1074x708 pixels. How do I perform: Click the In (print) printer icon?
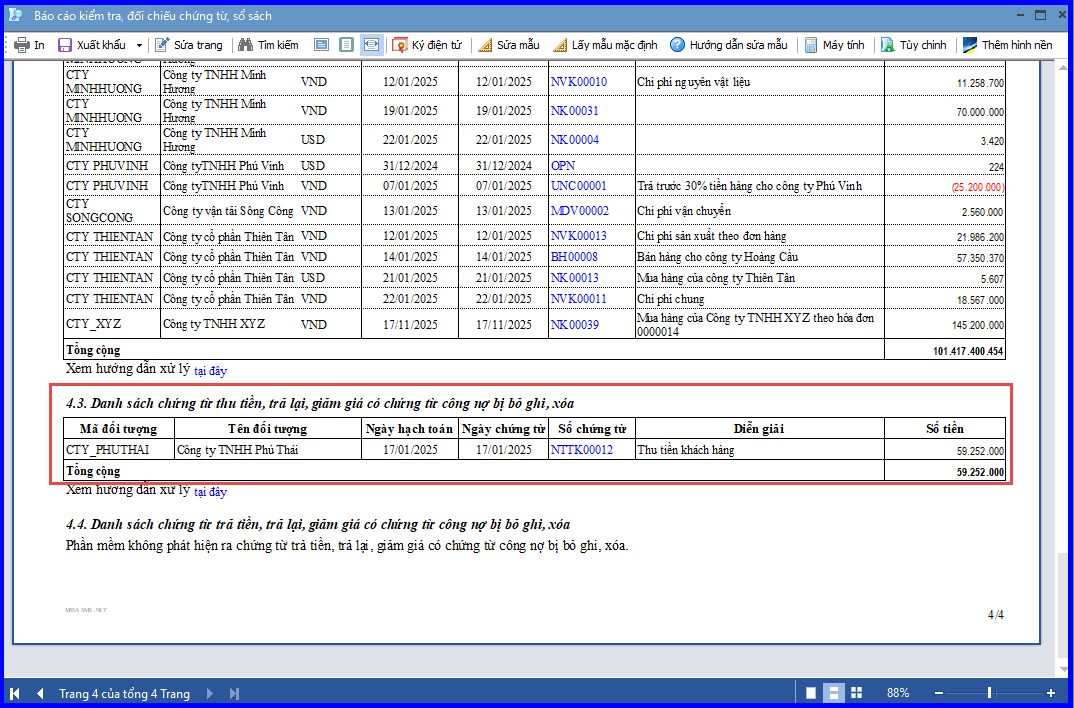pyautogui.click(x=22, y=45)
